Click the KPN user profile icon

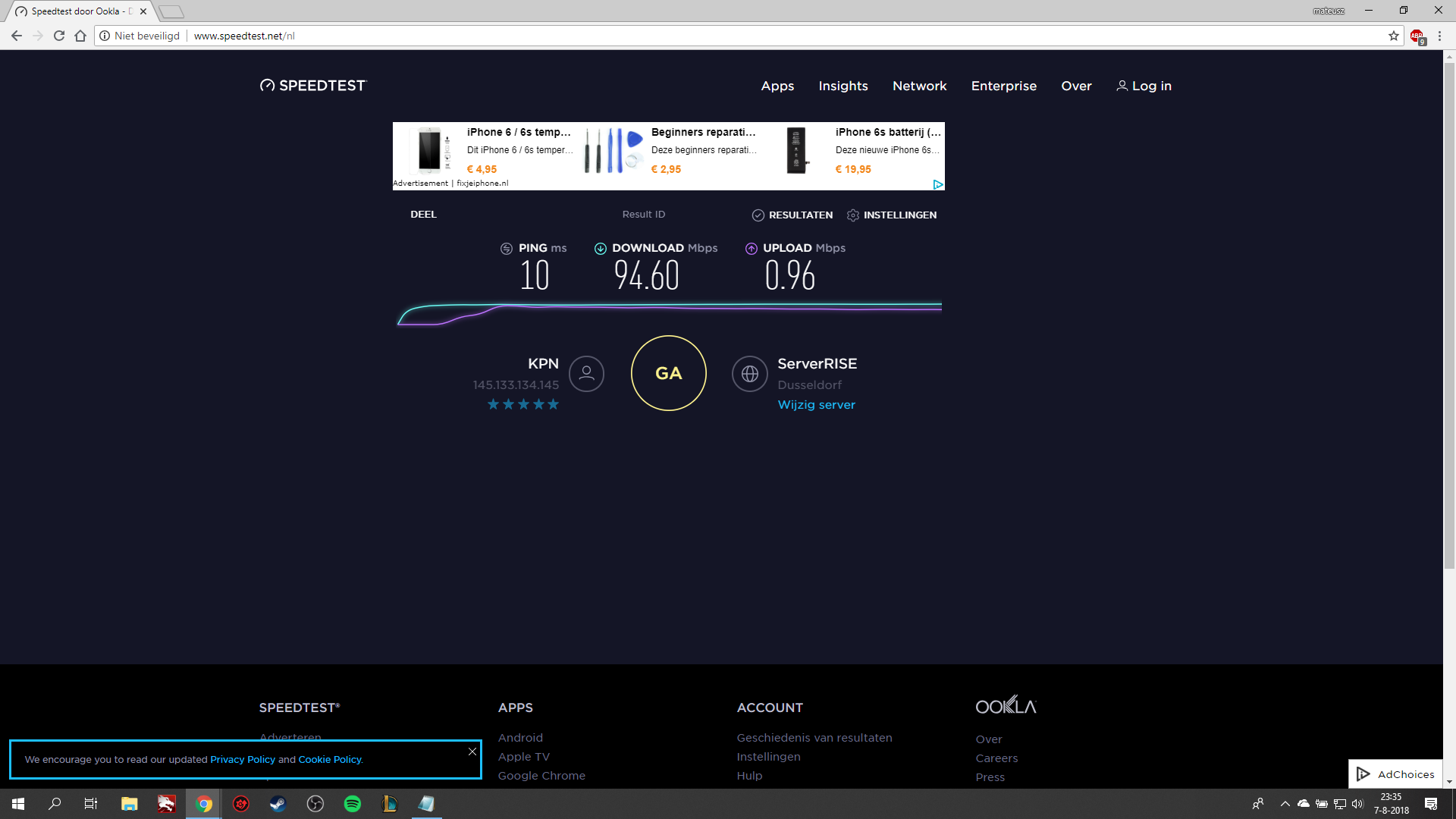[x=586, y=373]
